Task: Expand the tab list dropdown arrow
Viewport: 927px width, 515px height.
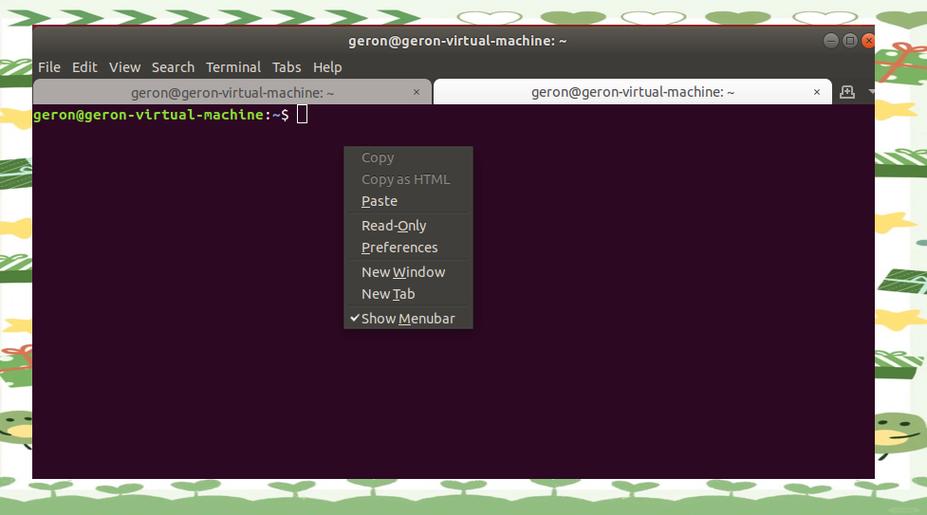Action: tap(871, 92)
